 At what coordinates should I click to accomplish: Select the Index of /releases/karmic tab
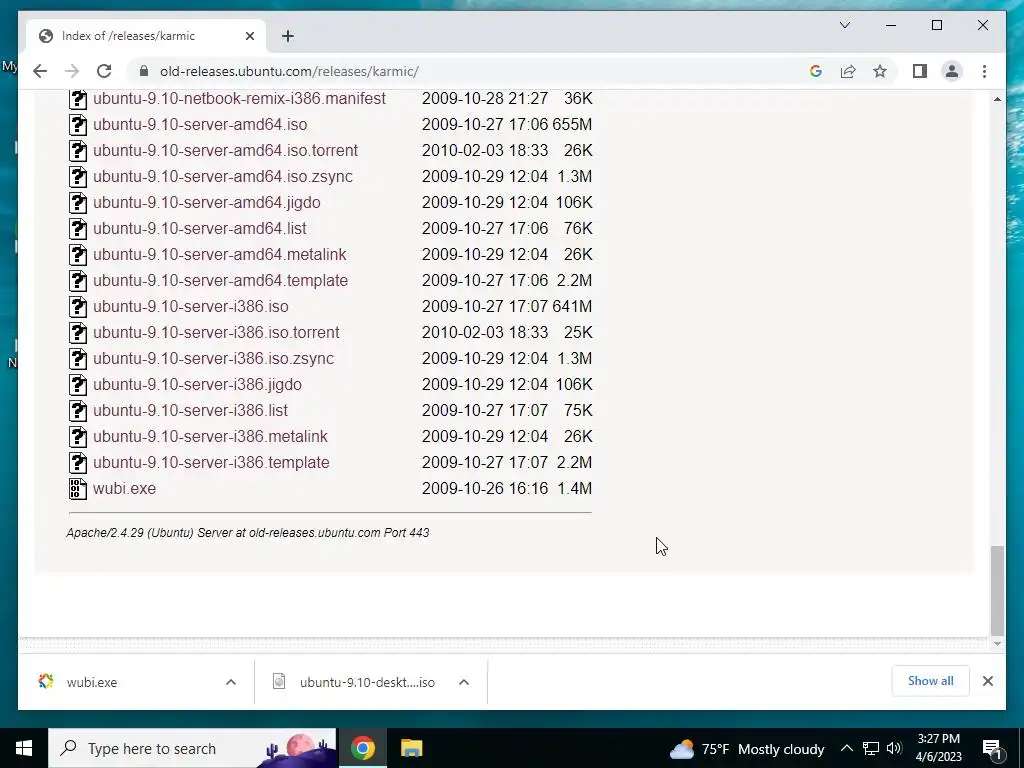(145, 36)
